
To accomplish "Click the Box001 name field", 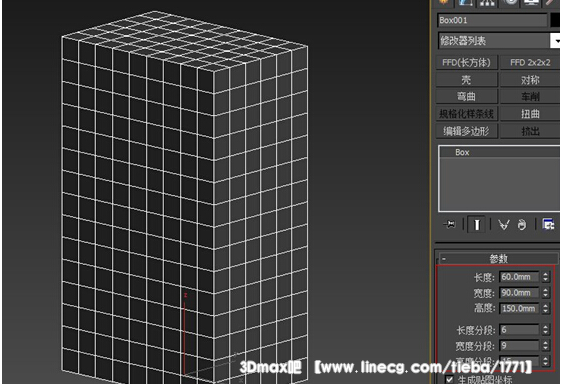I will [x=492, y=20].
